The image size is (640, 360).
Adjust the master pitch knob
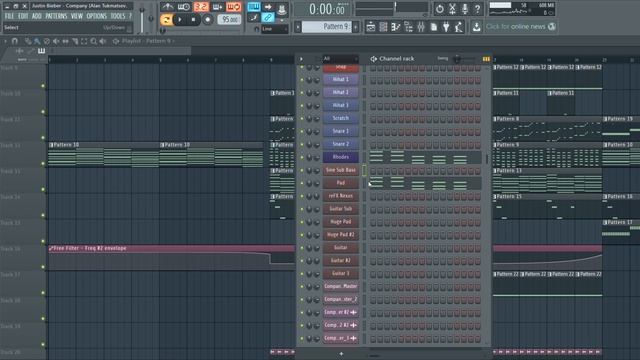pyautogui.click(x=151, y=19)
